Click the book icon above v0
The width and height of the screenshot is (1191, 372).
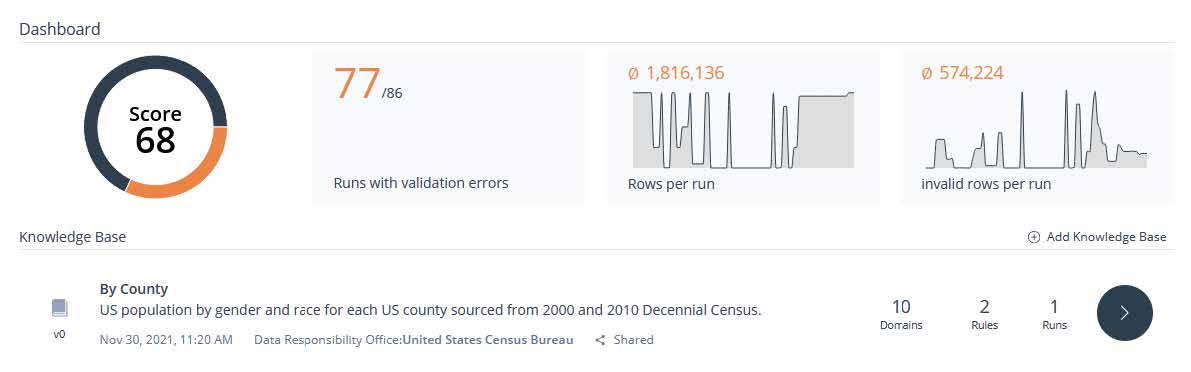[60, 308]
